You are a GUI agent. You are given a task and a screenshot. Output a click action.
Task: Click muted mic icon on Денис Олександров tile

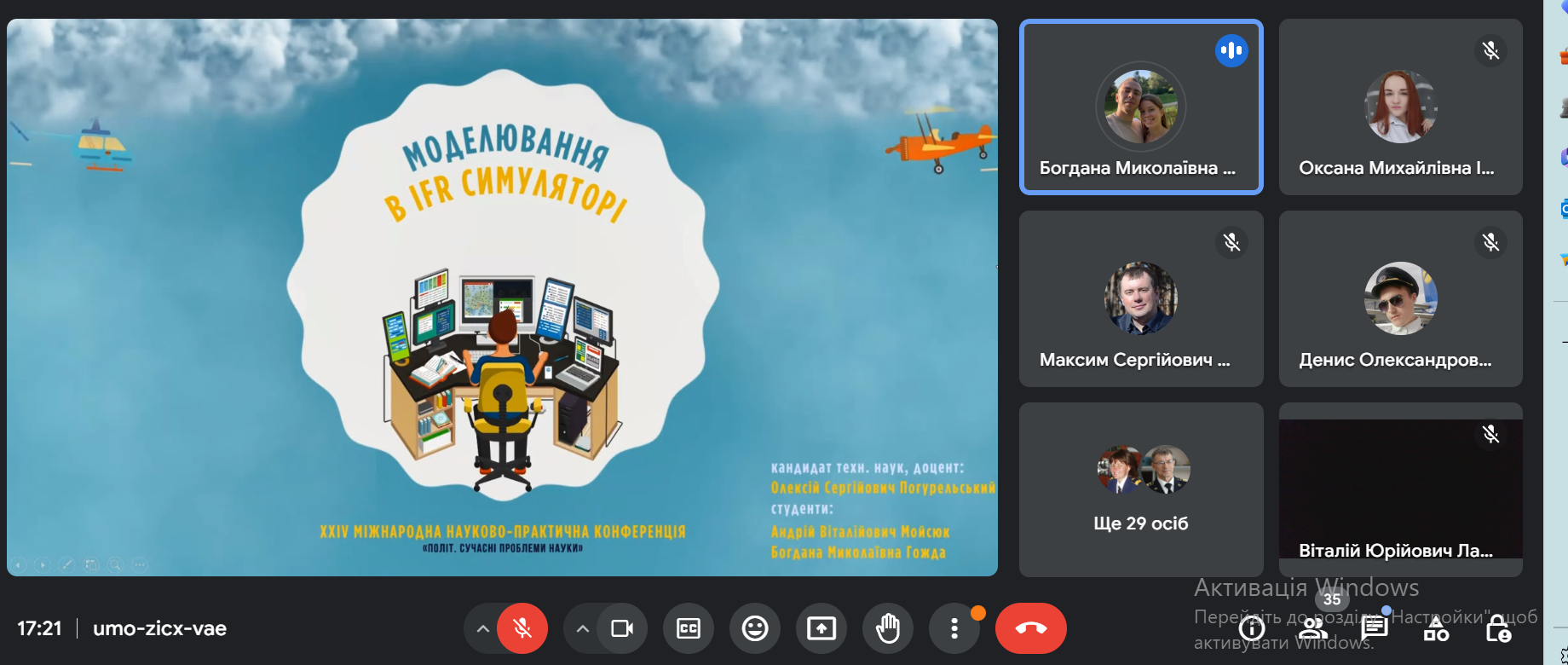(1490, 242)
